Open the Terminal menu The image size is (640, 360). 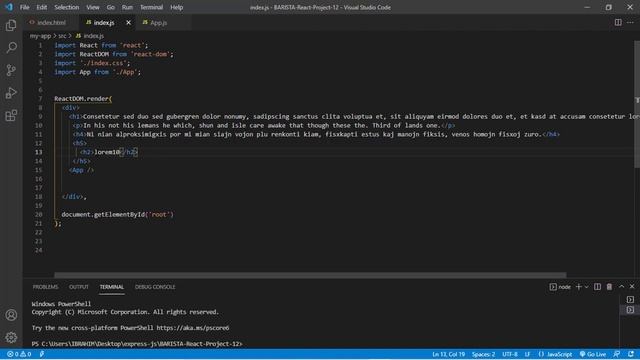151,7
